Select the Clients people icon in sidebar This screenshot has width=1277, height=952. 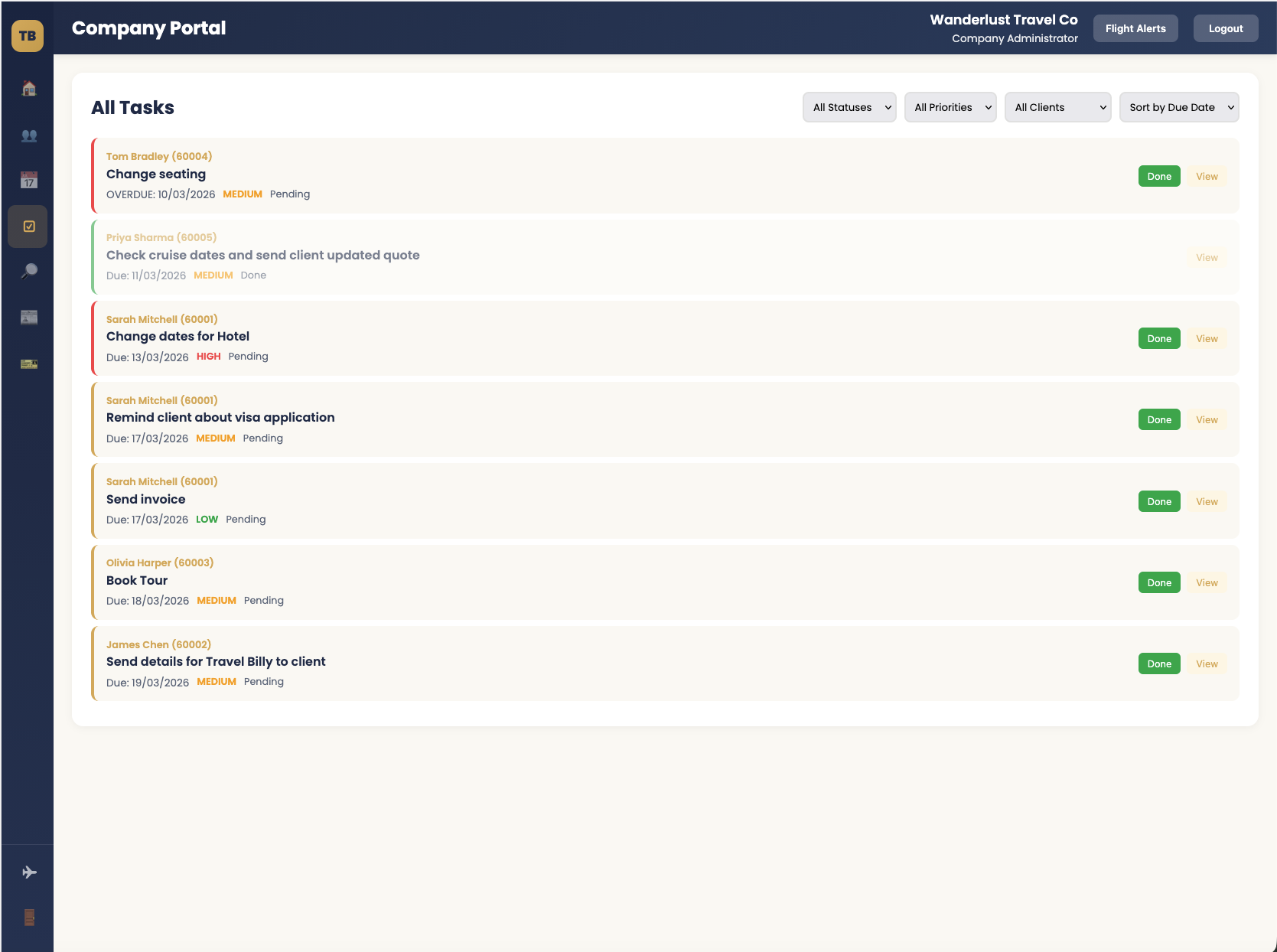(28, 135)
